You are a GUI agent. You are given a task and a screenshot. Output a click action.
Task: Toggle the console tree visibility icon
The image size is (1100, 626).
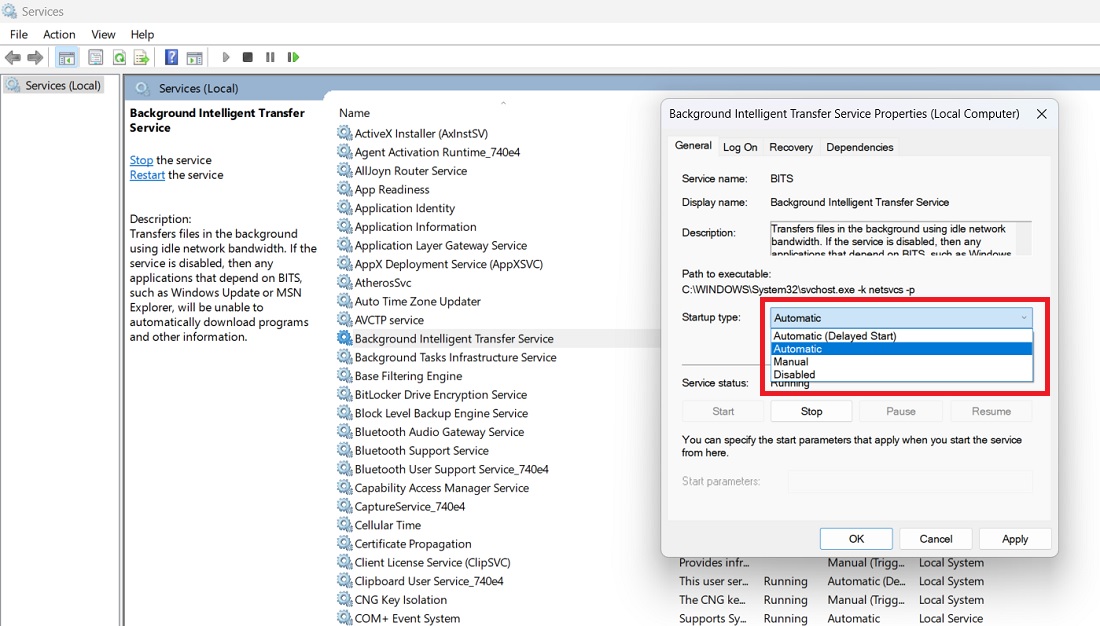coord(66,57)
